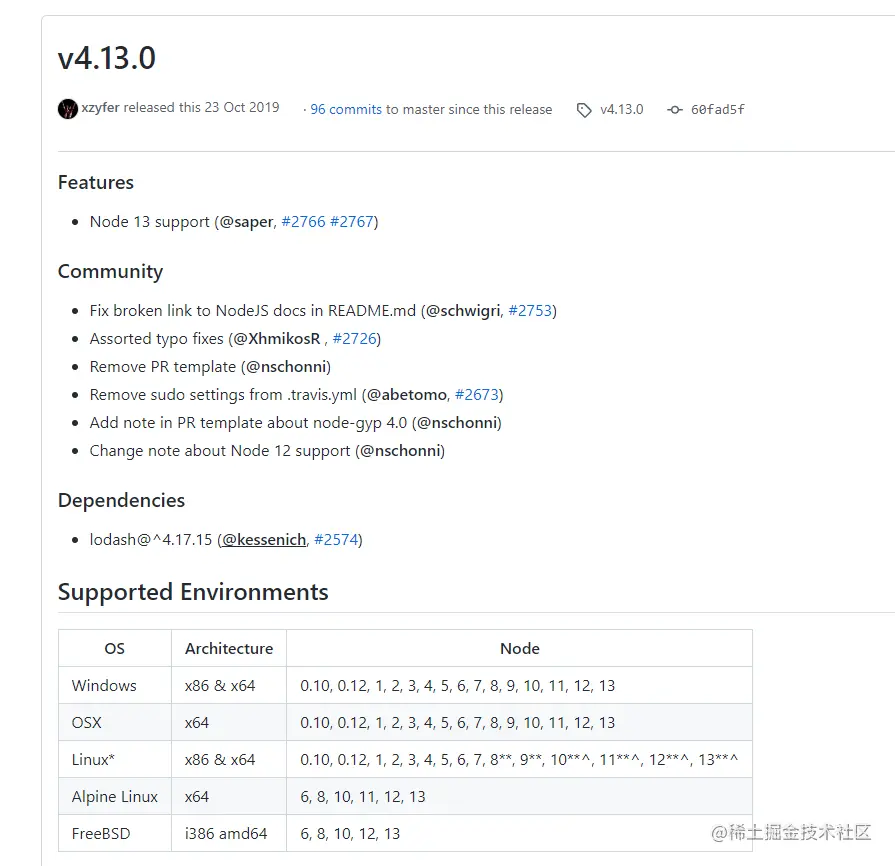895x866 pixels.
Task: Click the Node 13 support text
Action: (150, 221)
